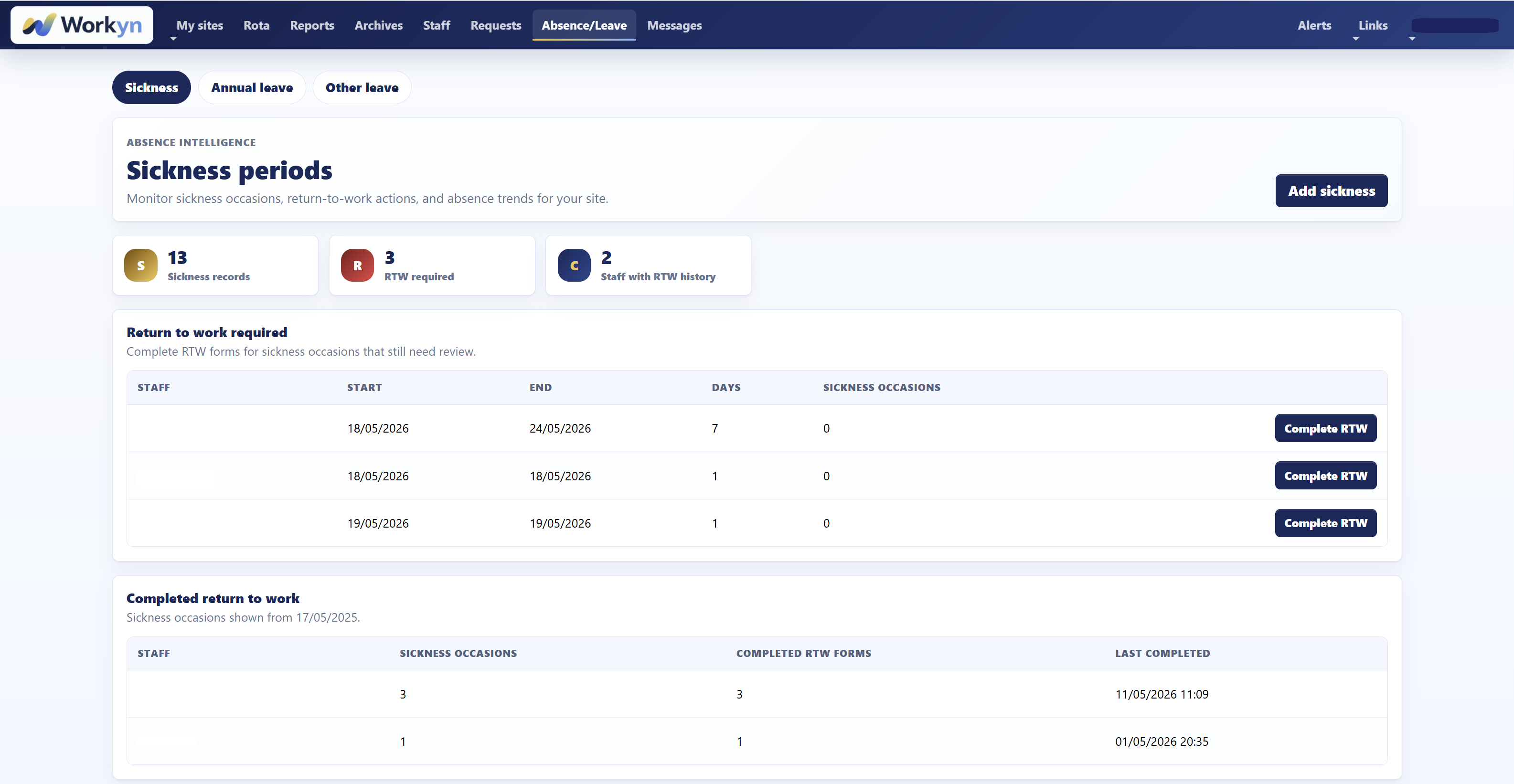View Alerts in the top bar
This screenshot has height=784, width=1514.
[1314, 25]
